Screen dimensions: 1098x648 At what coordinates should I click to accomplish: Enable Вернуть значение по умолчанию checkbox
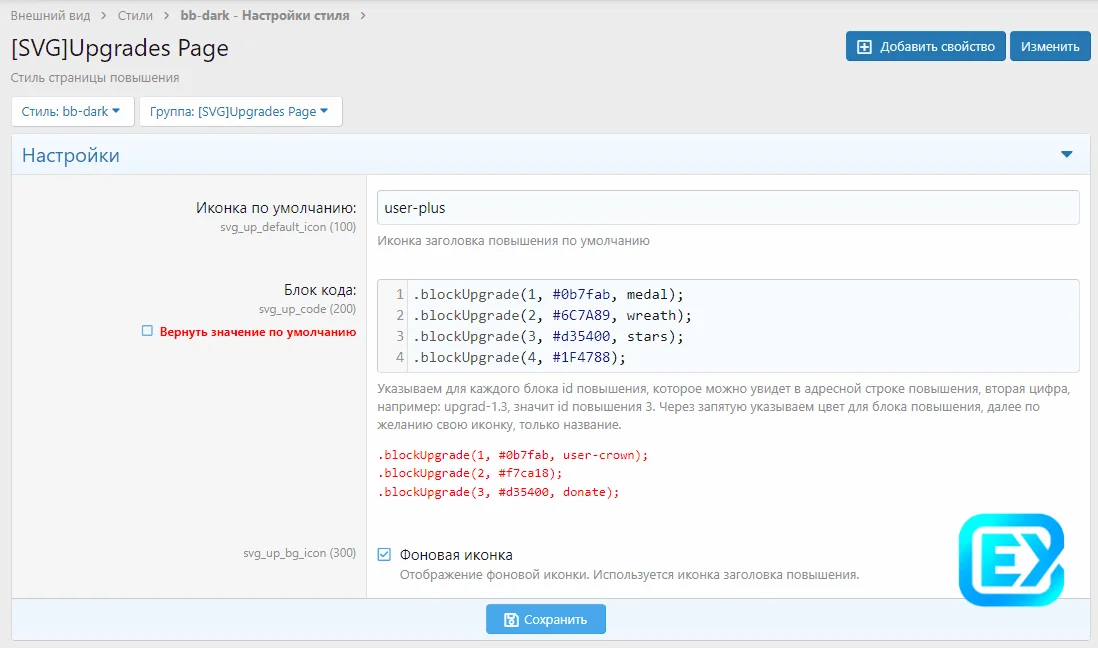[x=147, y=331]
